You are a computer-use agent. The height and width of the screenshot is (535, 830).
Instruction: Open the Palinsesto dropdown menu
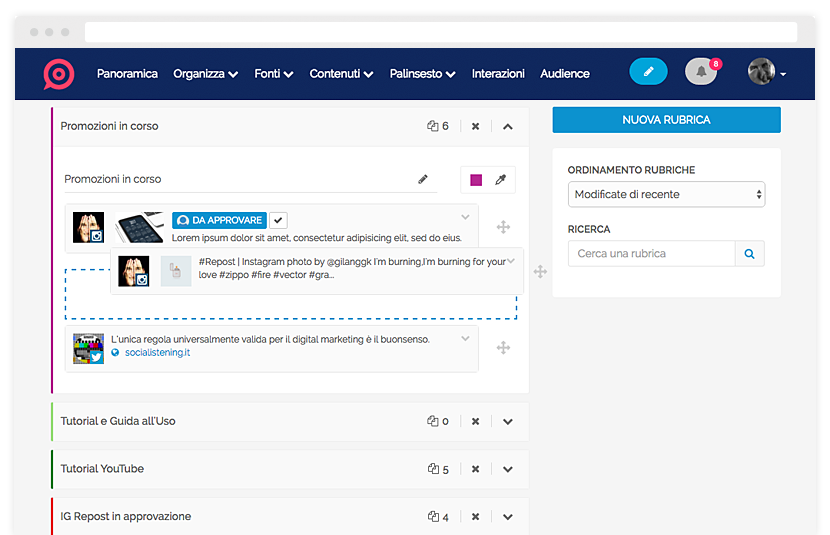pyautogui.click(x=422, y=74)
